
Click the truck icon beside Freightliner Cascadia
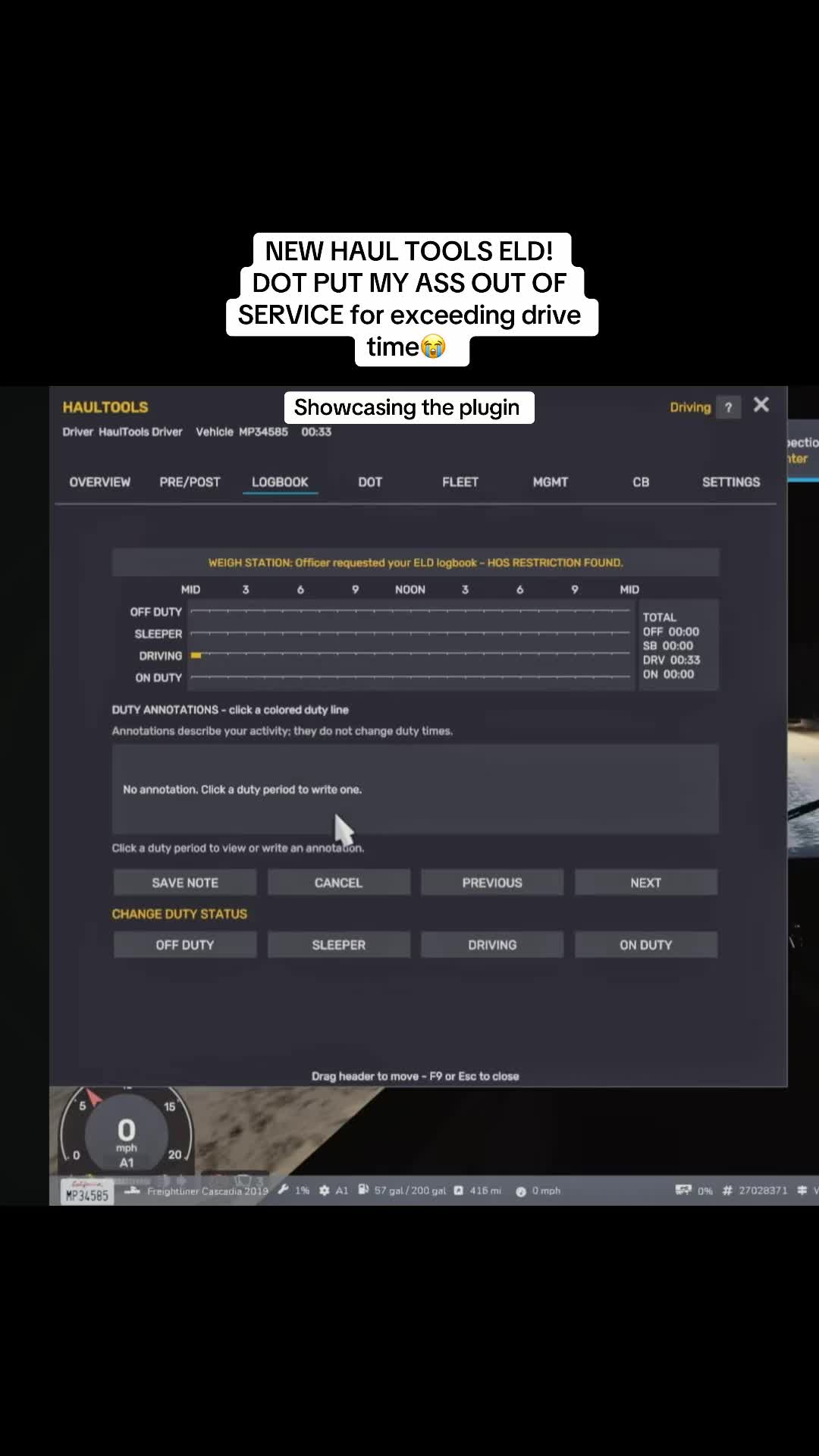pyautogui.click(x=133, y=1191)
